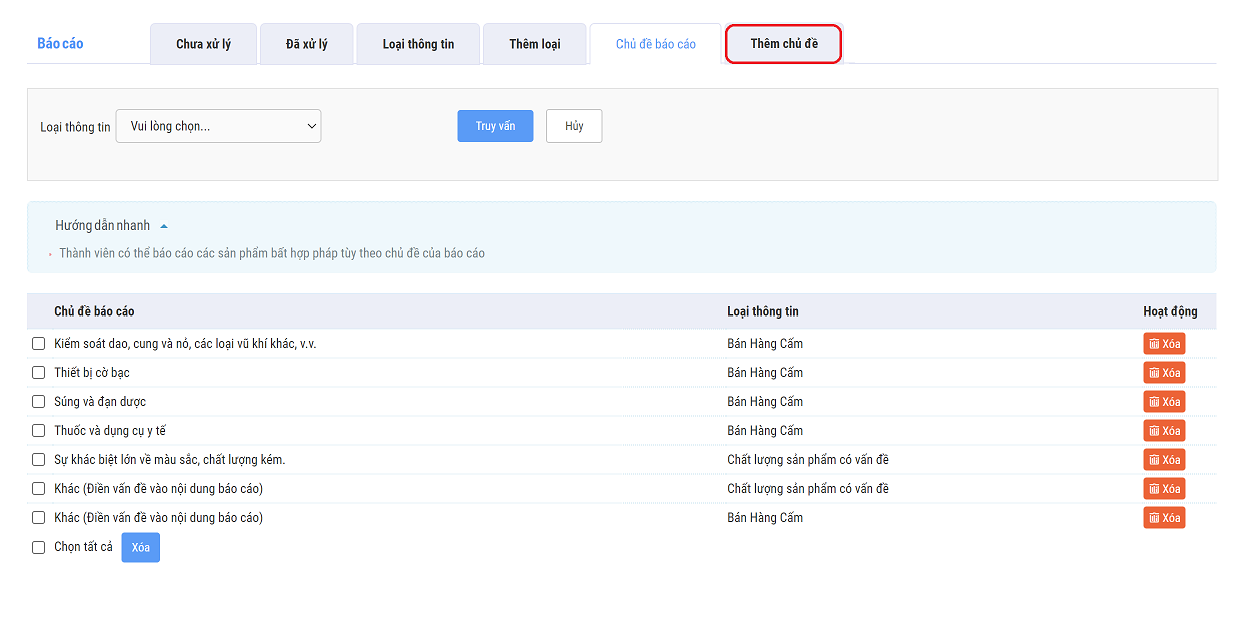Remove 'Thuốc và dụng cụ y tế' with Xóa

(1164, 431)
